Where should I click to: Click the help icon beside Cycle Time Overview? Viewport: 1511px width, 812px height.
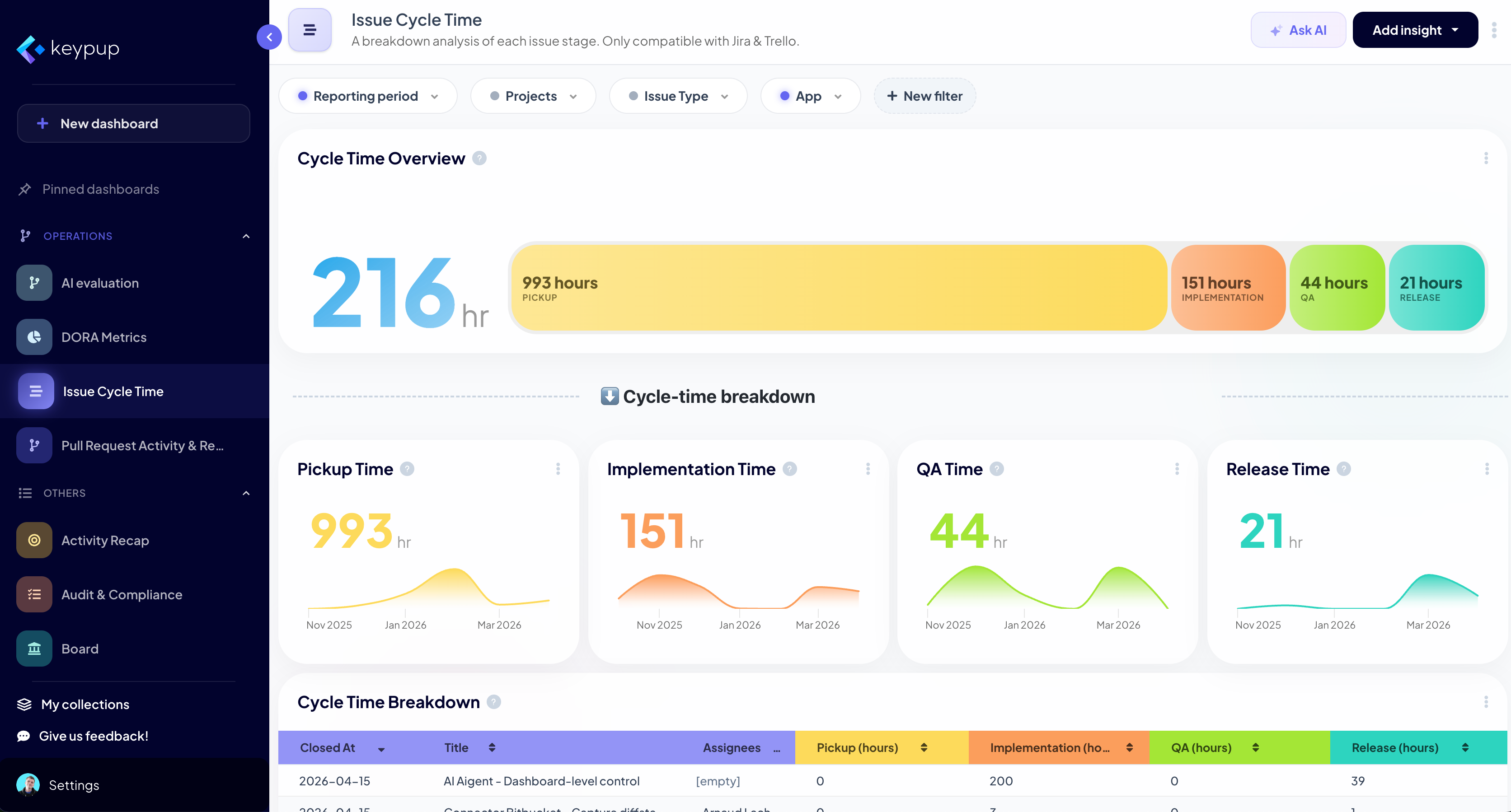[479, 159]
